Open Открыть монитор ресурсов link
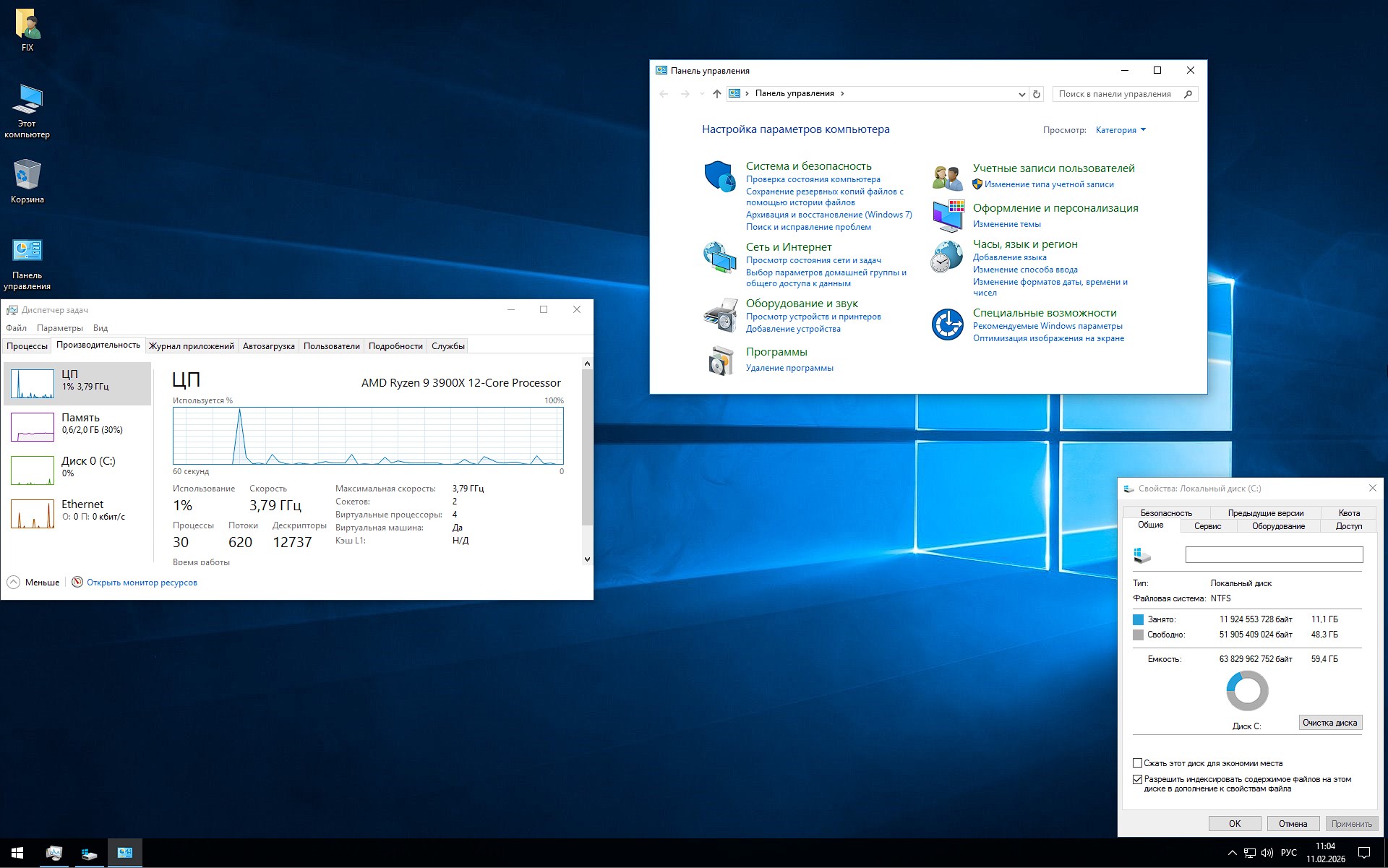The height and width of the screenshot is (868, 1388). (x=142, y=582)
